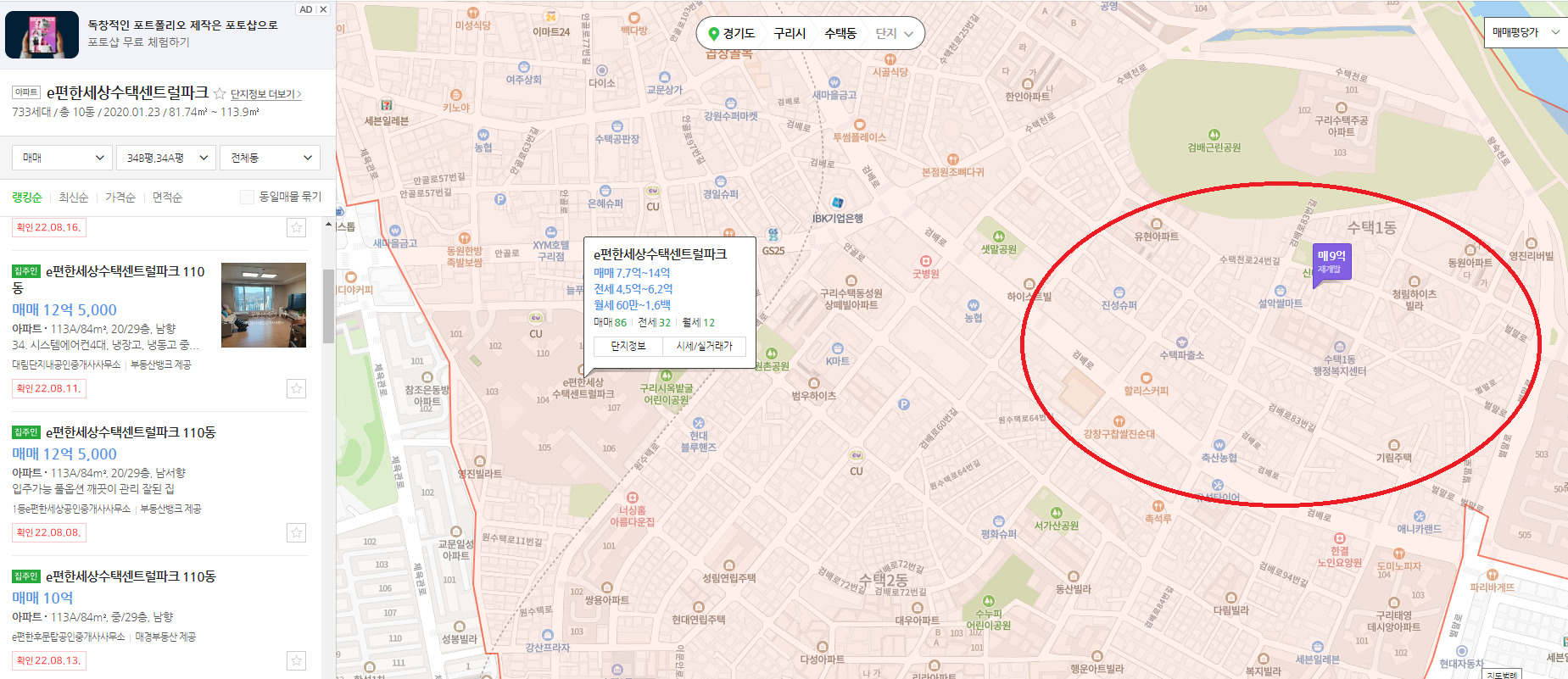The image size is (1568, 679).
Task: Select the 빽다방 cafe marker on map
Action: pyautogui.click(x=633, y=18)
